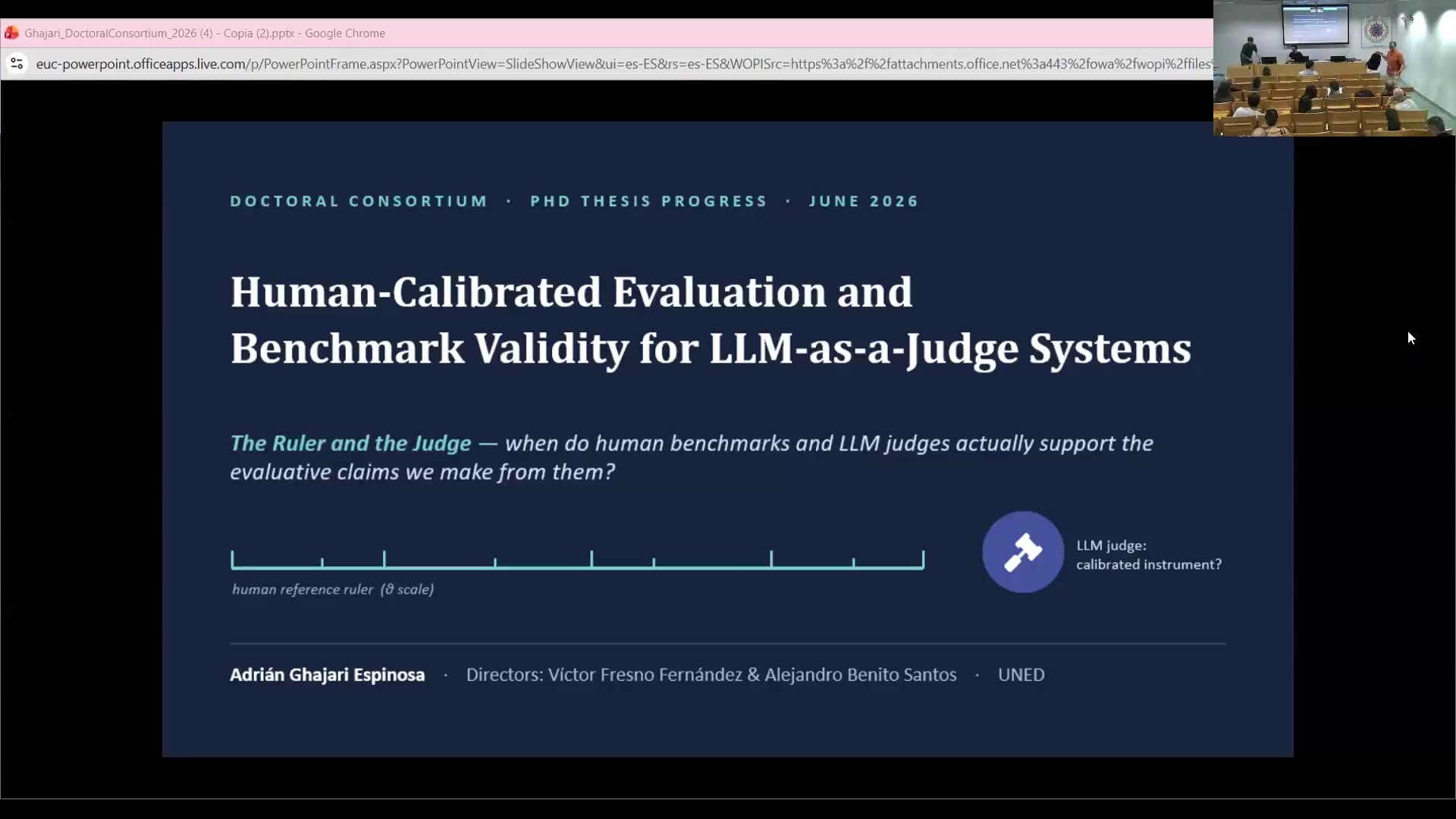
Task: Click the text 'JUNE 2026'
Action: coord(864,201)
